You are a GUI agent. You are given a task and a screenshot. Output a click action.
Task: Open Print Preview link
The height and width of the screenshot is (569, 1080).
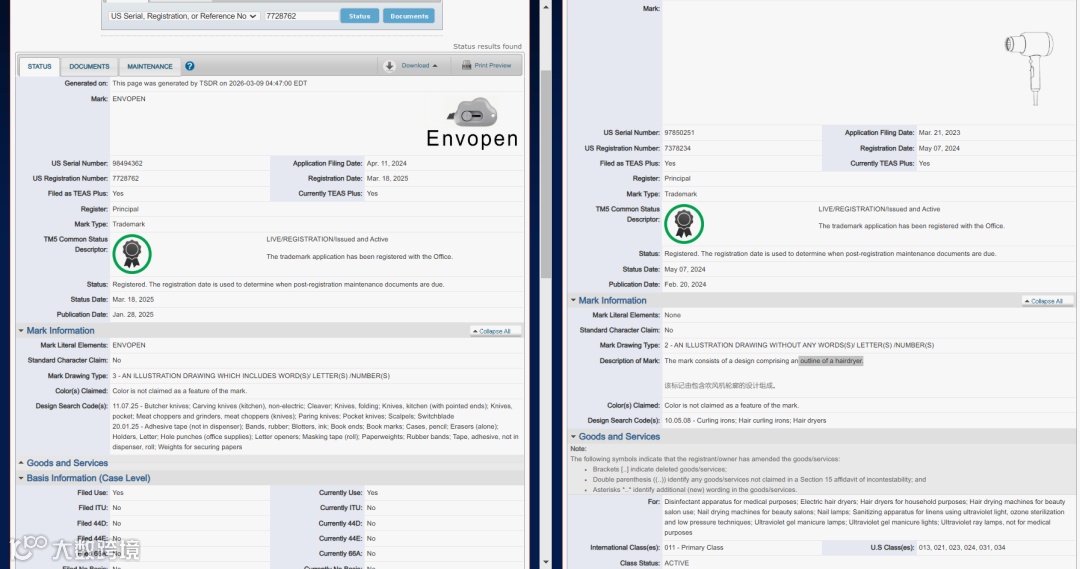tap(492, 65)
